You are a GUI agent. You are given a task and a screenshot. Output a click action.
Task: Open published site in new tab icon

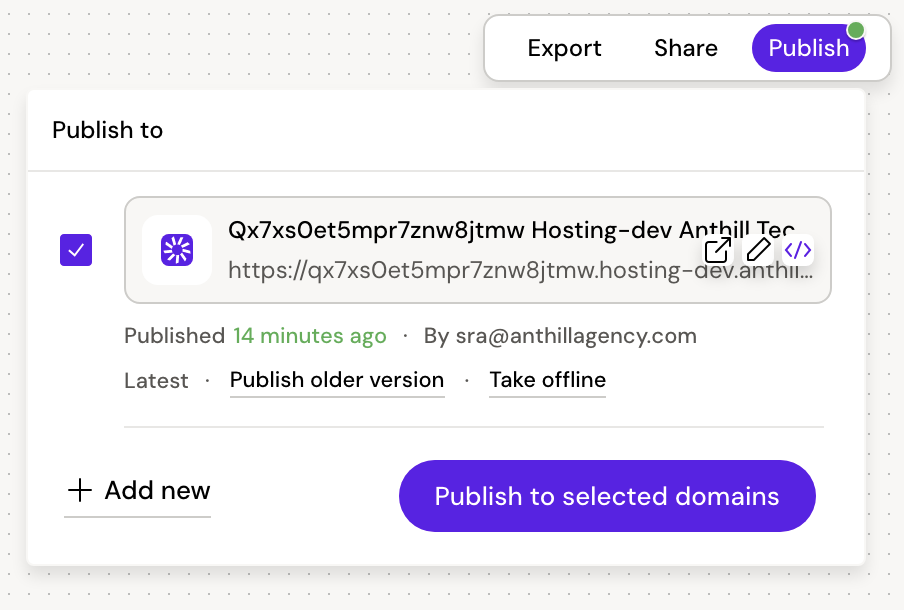pyautogui.click(x=718, y=250)
